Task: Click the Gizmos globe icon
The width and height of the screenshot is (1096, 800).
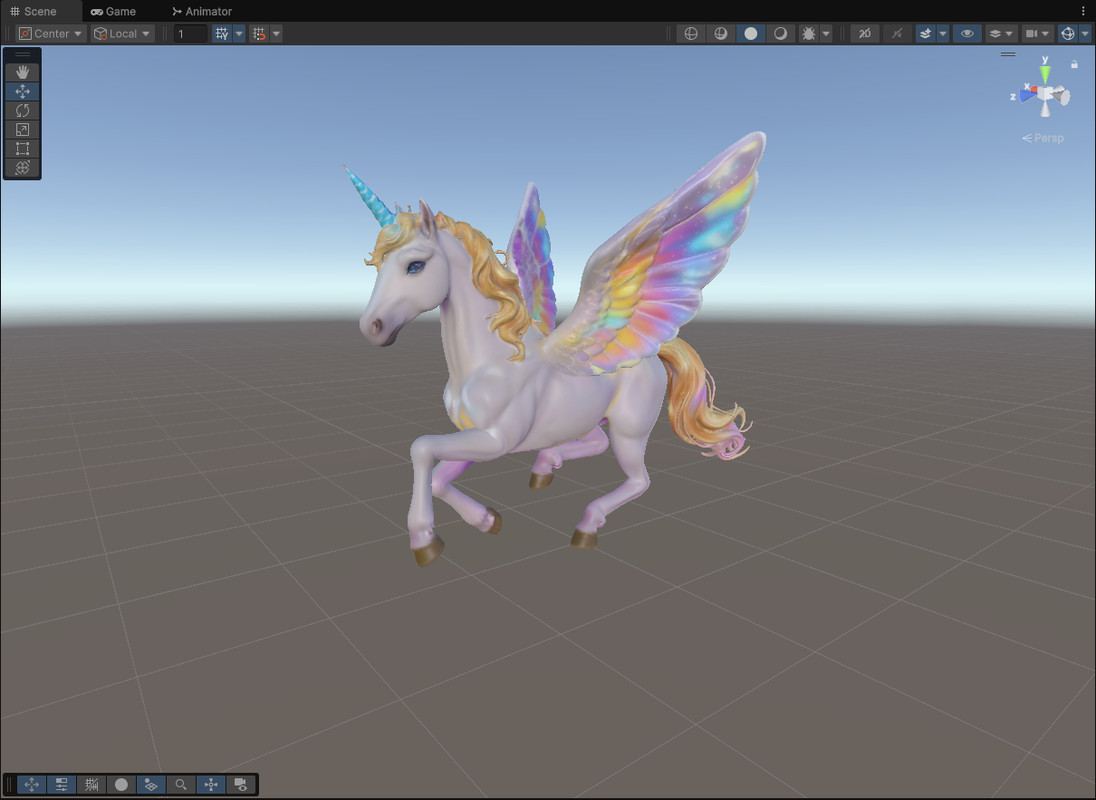Action: point(1068,33)
